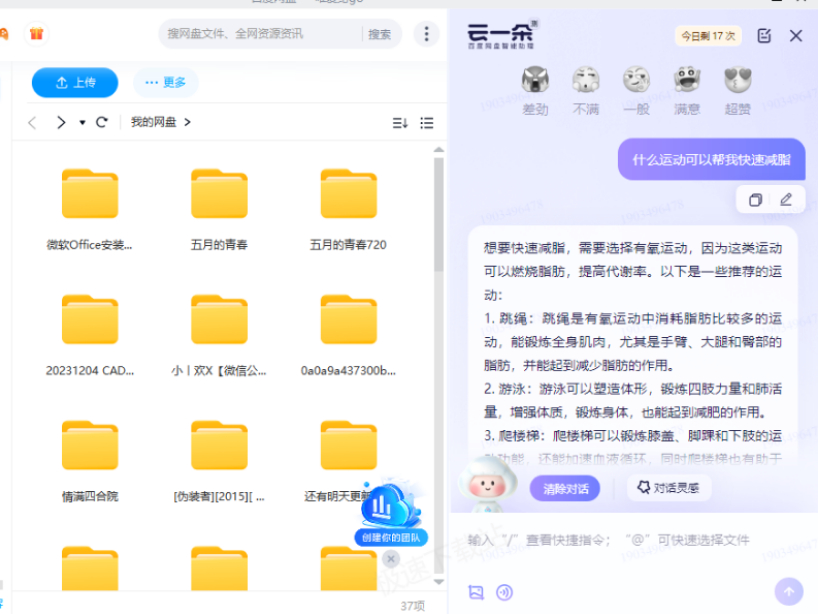
Task: Expand the navigation history dropdown arrow
Action: 82,123
